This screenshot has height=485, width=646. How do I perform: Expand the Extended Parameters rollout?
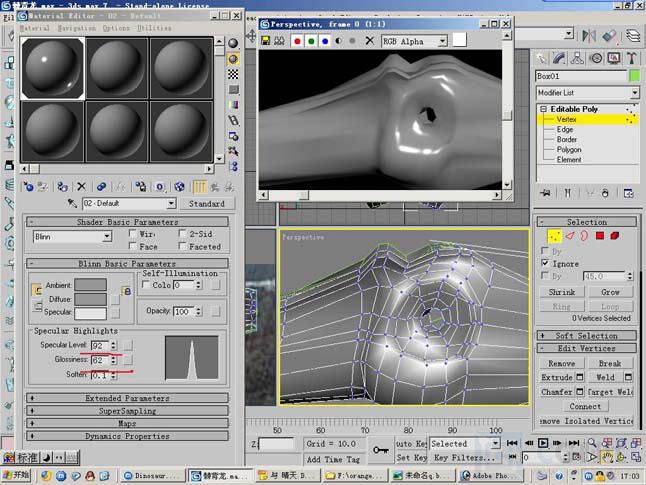coord(127,398)
